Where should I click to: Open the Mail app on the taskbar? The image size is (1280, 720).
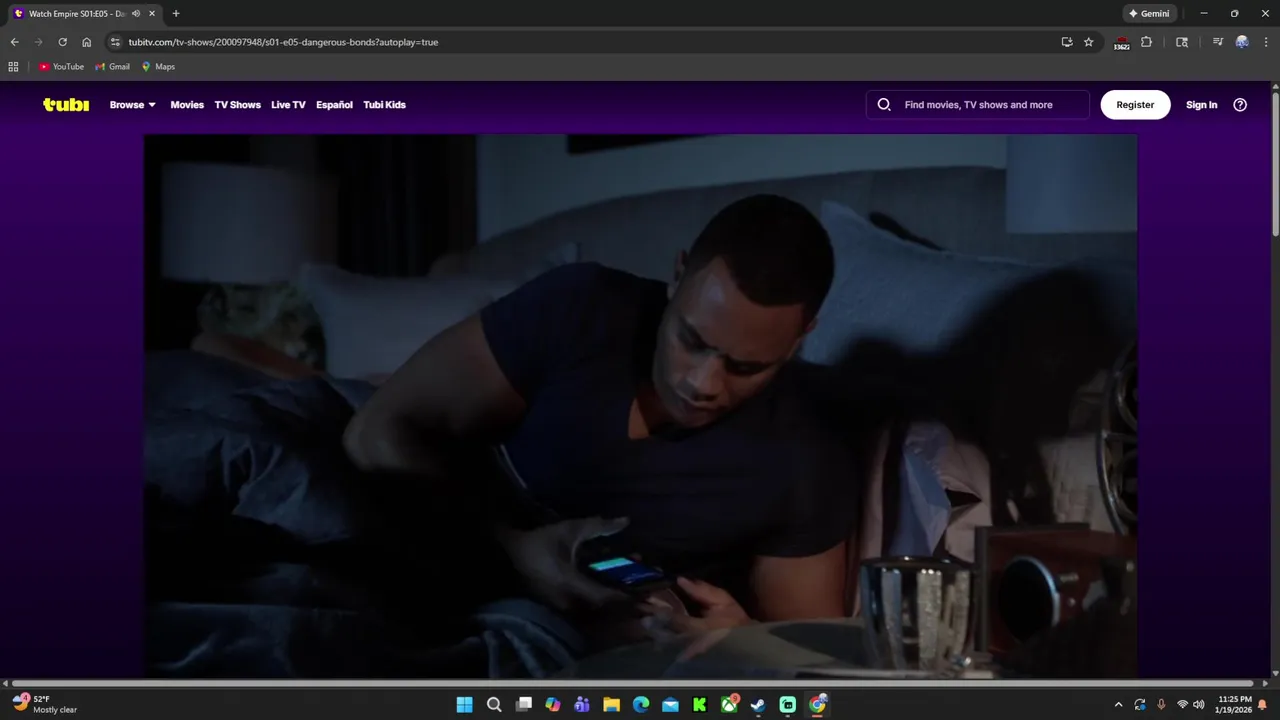click(x=670, y=705)
